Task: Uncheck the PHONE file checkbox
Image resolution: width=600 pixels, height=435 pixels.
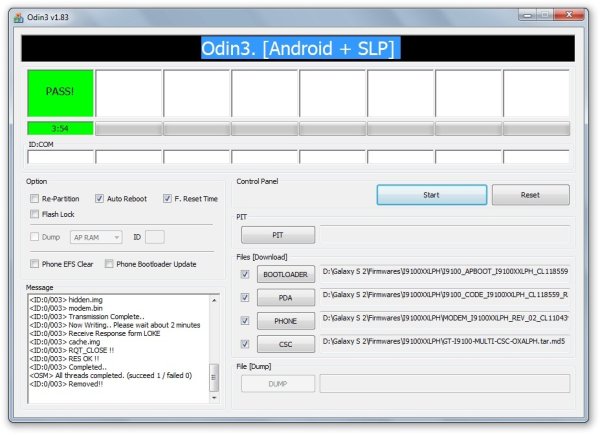Action: tap(245, 321)
